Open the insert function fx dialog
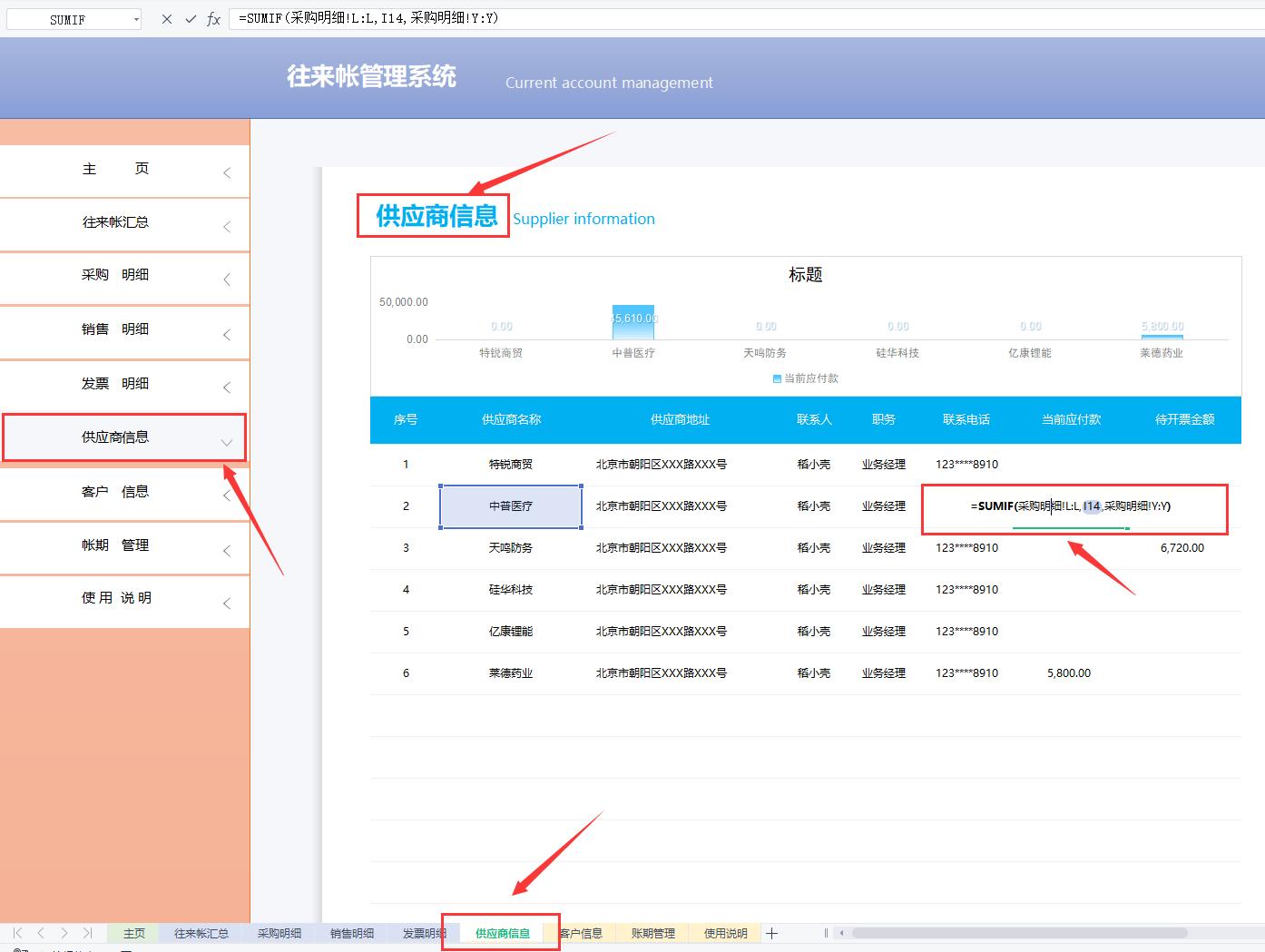The height and width of the screenshot is (952, 1265). point(213,19)
